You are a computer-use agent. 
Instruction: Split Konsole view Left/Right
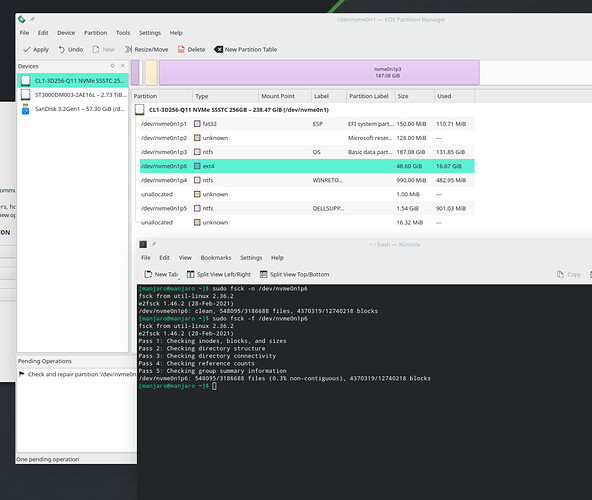click(219, 275)
